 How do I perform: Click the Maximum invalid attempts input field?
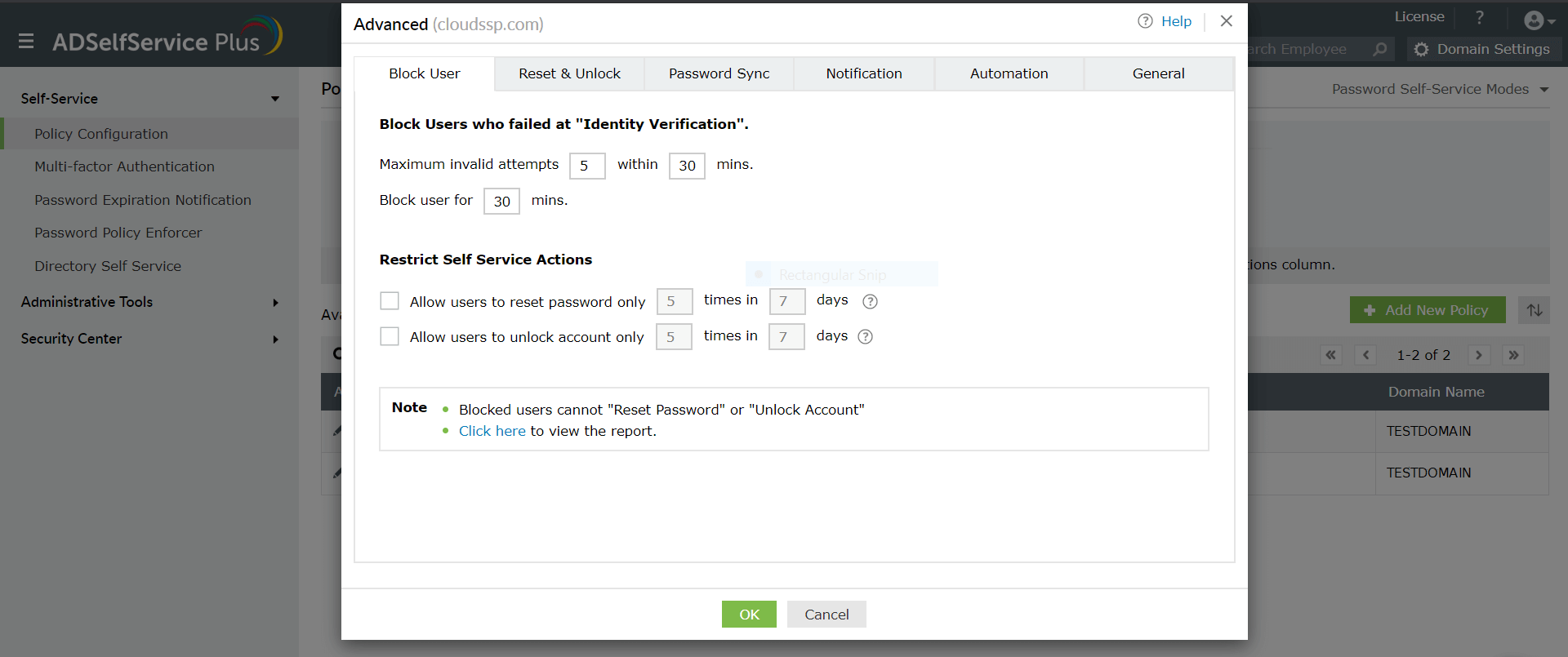586,166
